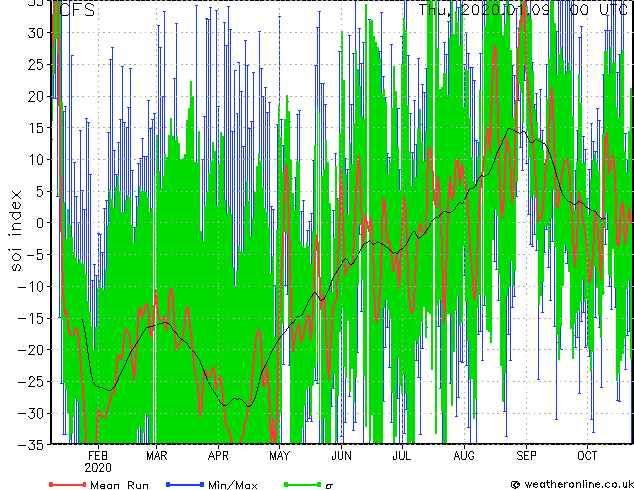Click the 10 y-axis tick label

[36, 160]
